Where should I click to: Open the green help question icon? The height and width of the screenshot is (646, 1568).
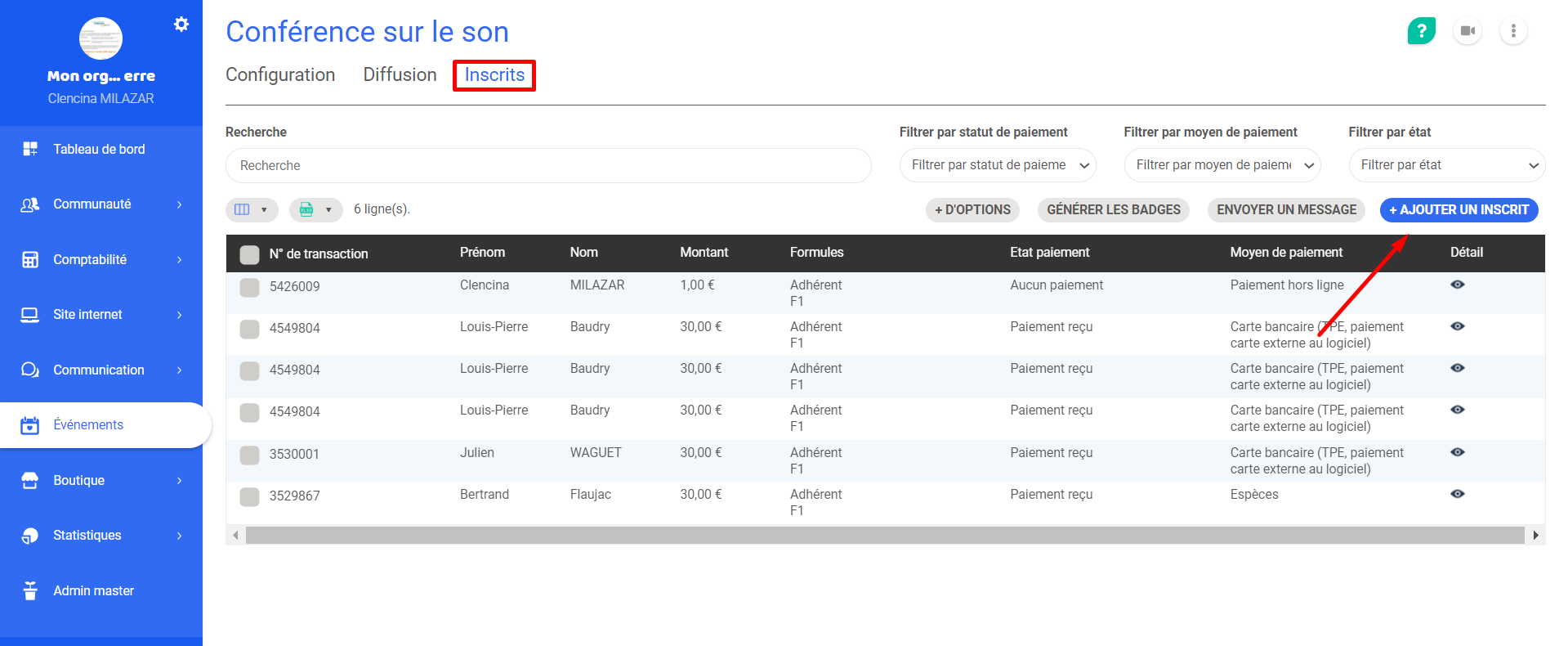pos(1422,31)
